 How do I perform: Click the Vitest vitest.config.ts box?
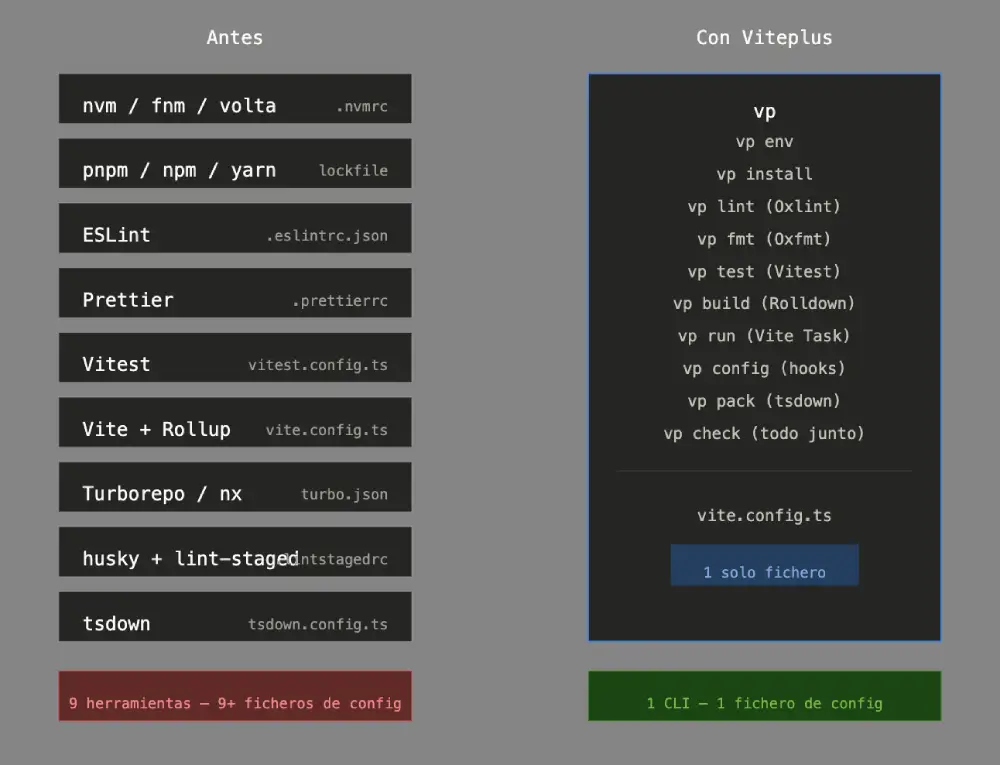(x=234, y=357)
